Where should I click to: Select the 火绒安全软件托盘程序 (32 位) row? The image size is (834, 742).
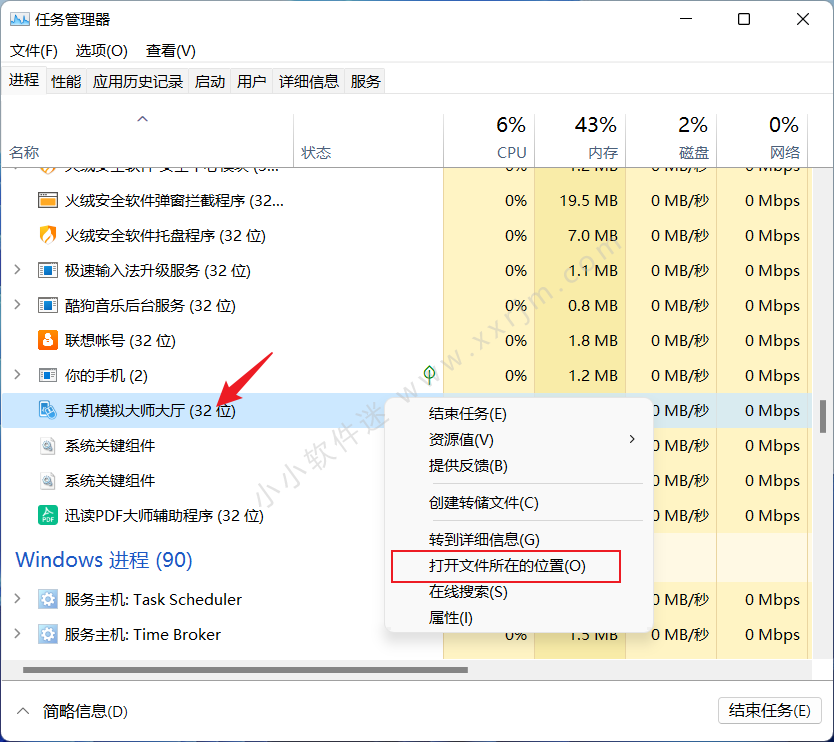407,235
